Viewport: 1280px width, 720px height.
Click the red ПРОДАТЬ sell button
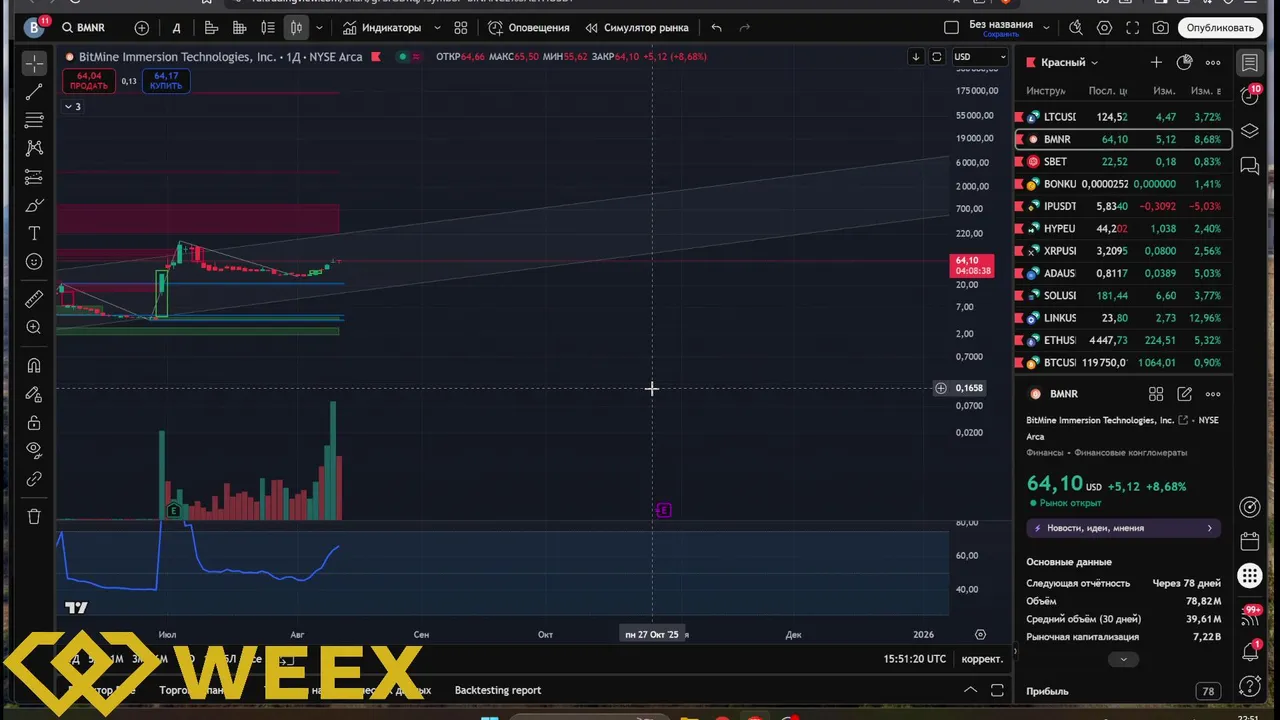tap(89, 81)
